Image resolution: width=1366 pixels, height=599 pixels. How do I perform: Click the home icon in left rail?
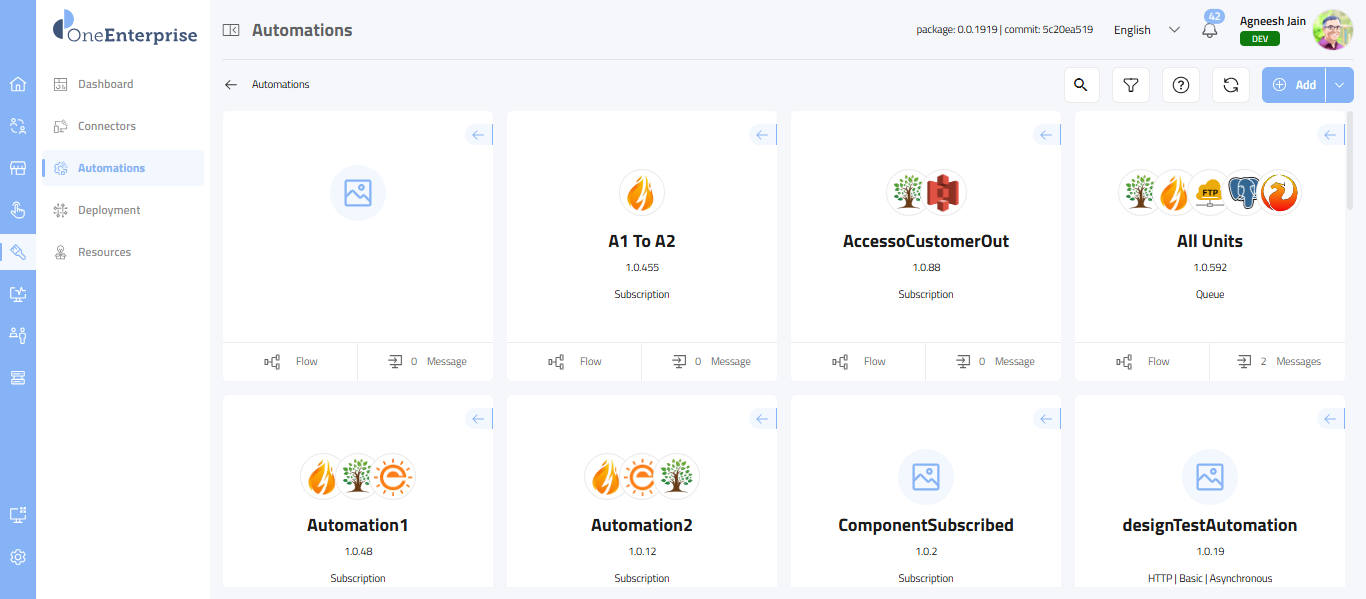pyautogui.click(x=18, y=84)
